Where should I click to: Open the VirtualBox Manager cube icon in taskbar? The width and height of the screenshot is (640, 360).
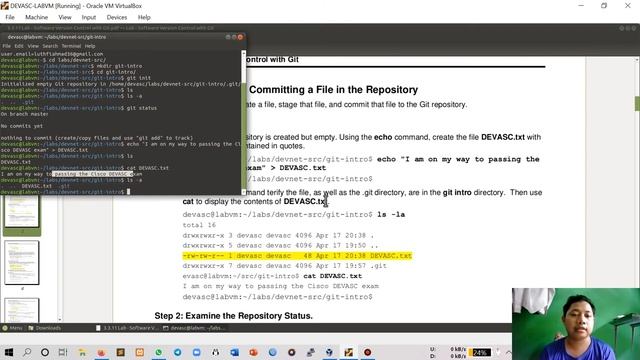click(329, 352)
